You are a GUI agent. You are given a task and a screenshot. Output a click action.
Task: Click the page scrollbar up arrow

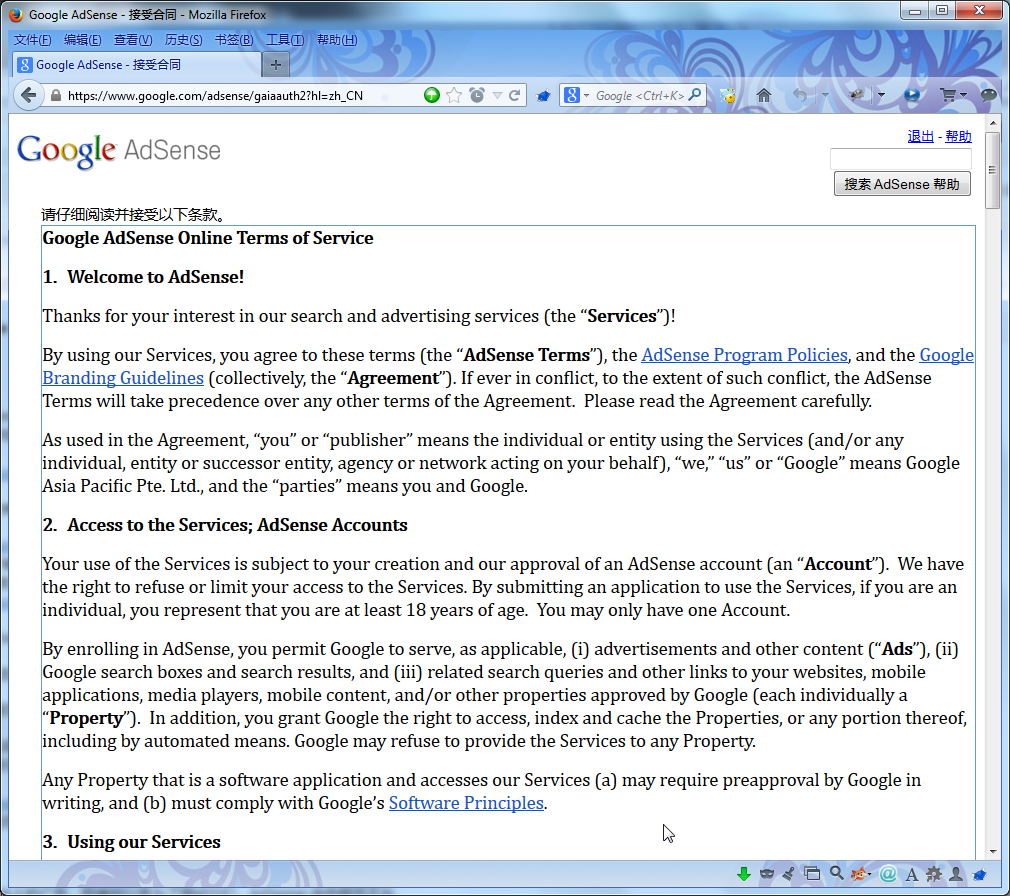993,123
